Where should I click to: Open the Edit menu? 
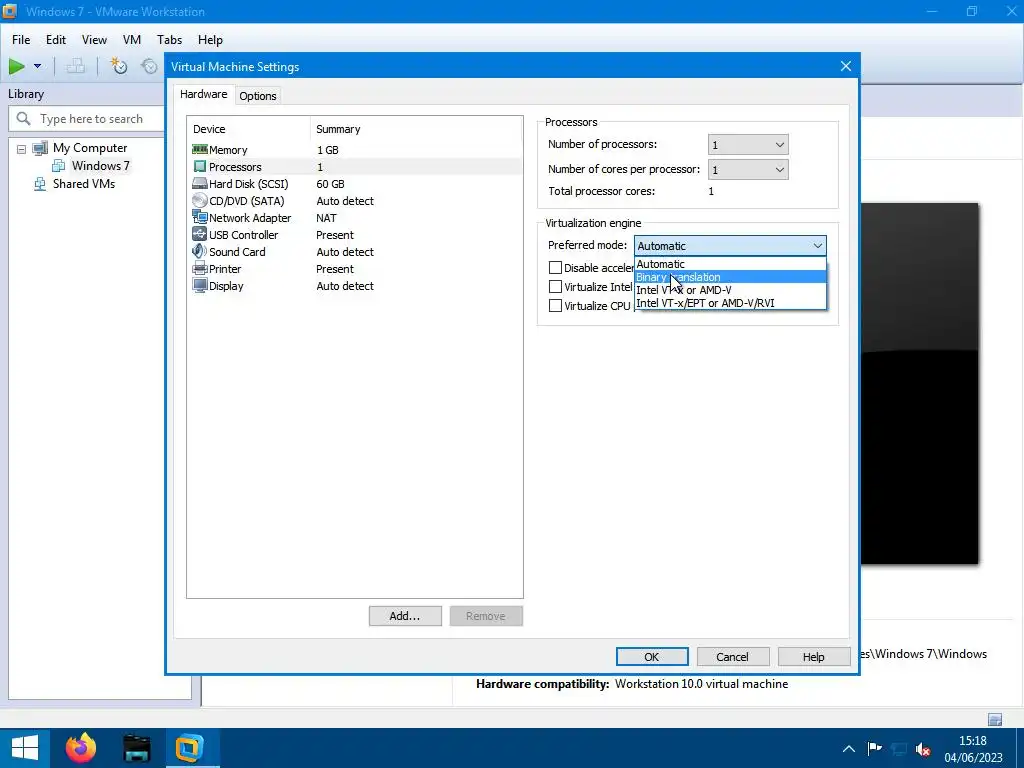(56, 40)
